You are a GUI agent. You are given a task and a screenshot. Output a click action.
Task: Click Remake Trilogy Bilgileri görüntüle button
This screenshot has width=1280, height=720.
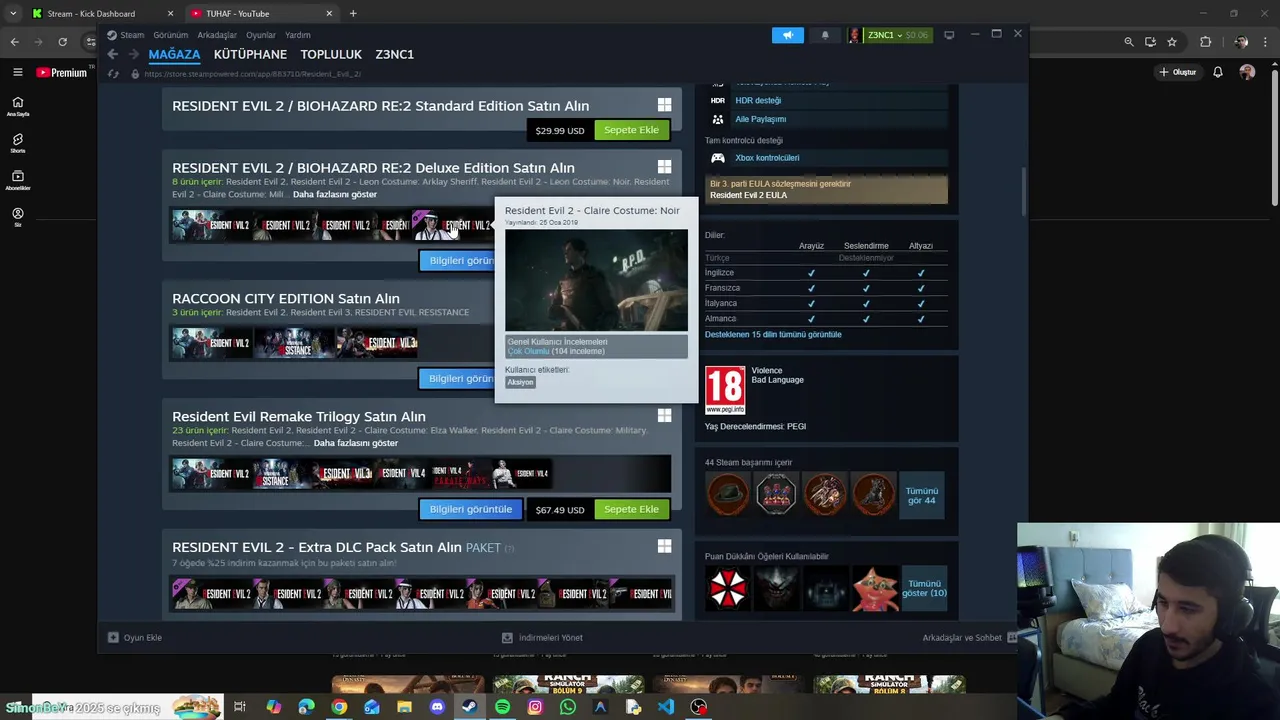[x=470, y=509]
